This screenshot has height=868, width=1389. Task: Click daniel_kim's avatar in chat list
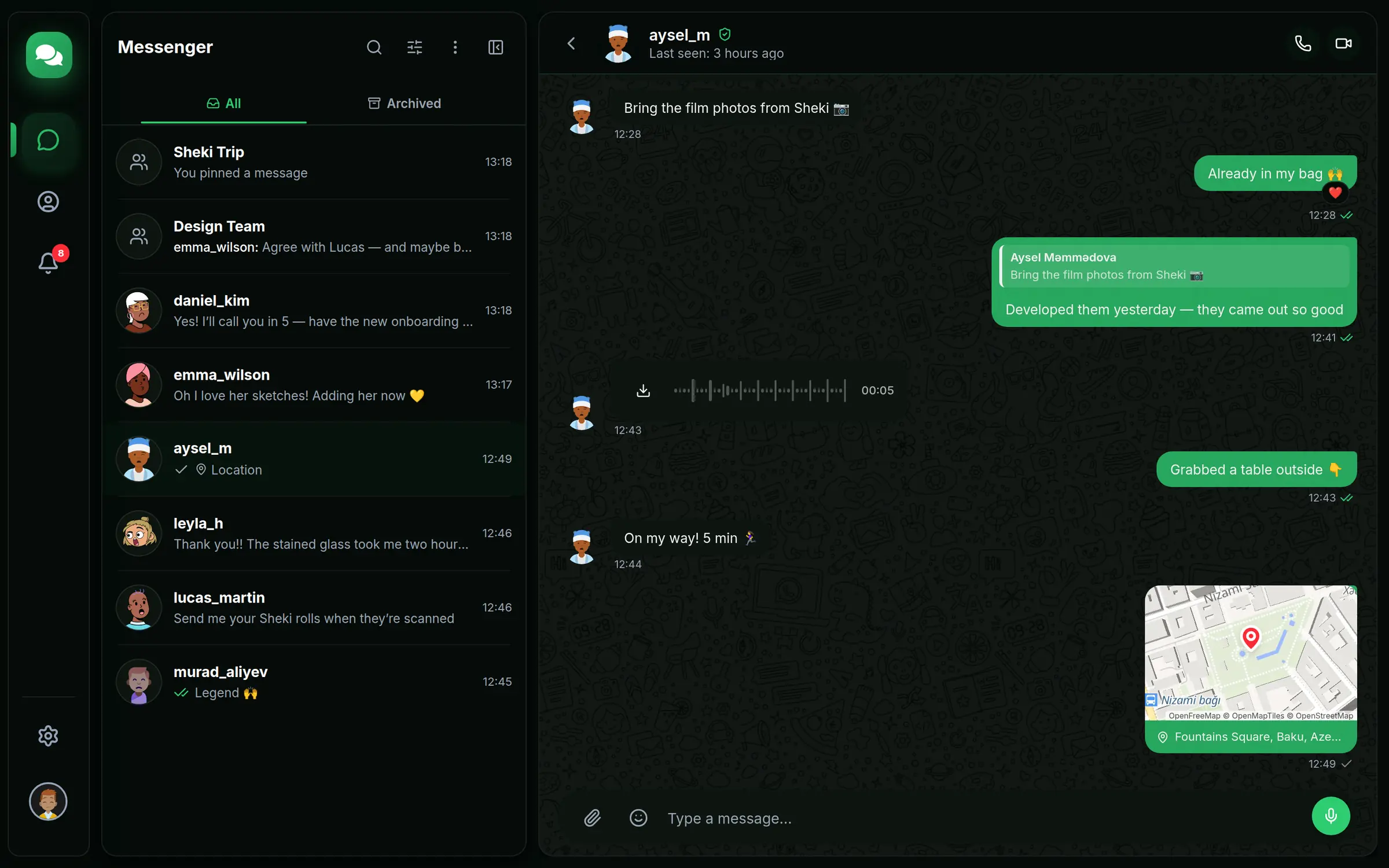tap(138, 310)
